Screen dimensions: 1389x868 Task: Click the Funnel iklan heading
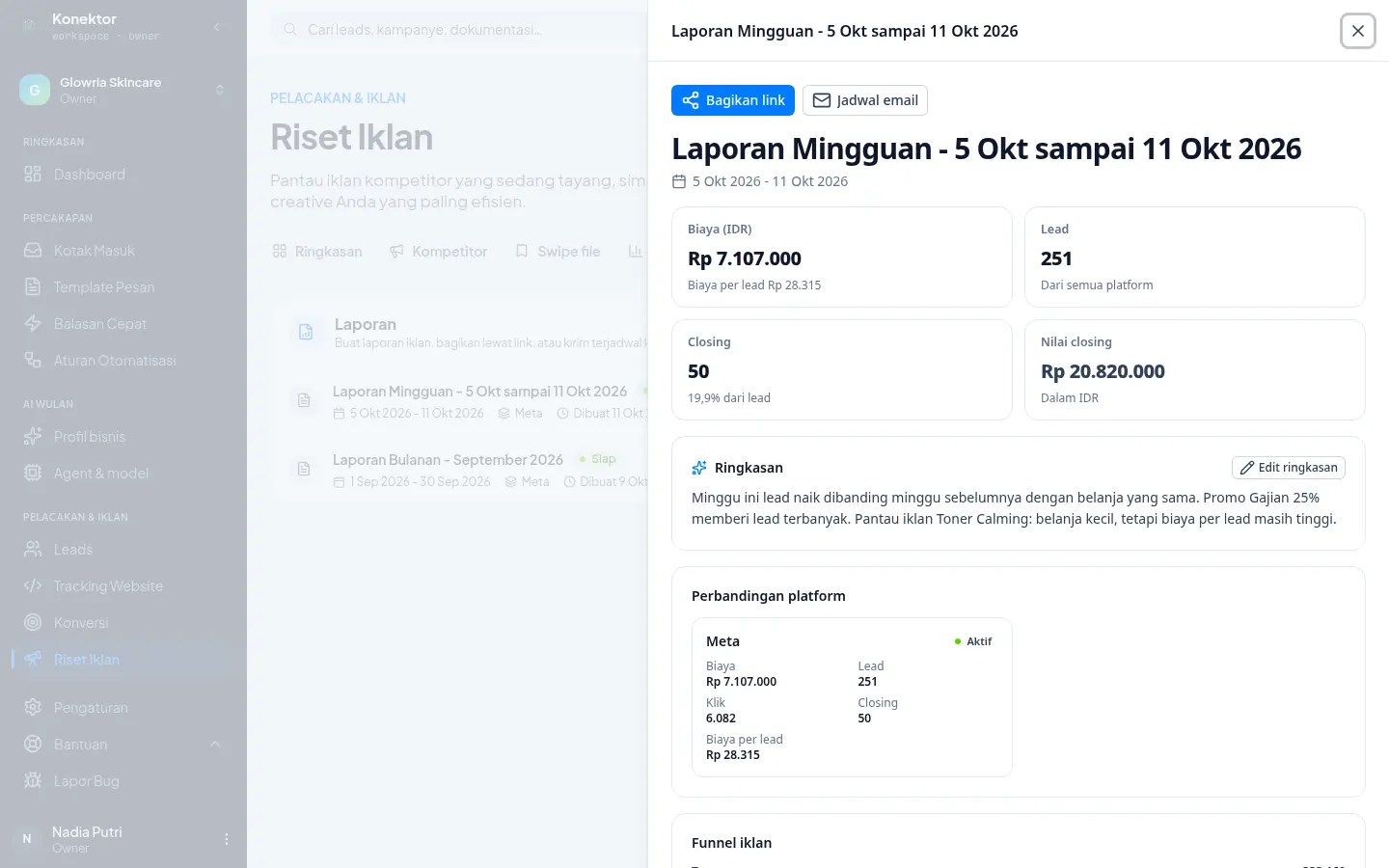731,843
